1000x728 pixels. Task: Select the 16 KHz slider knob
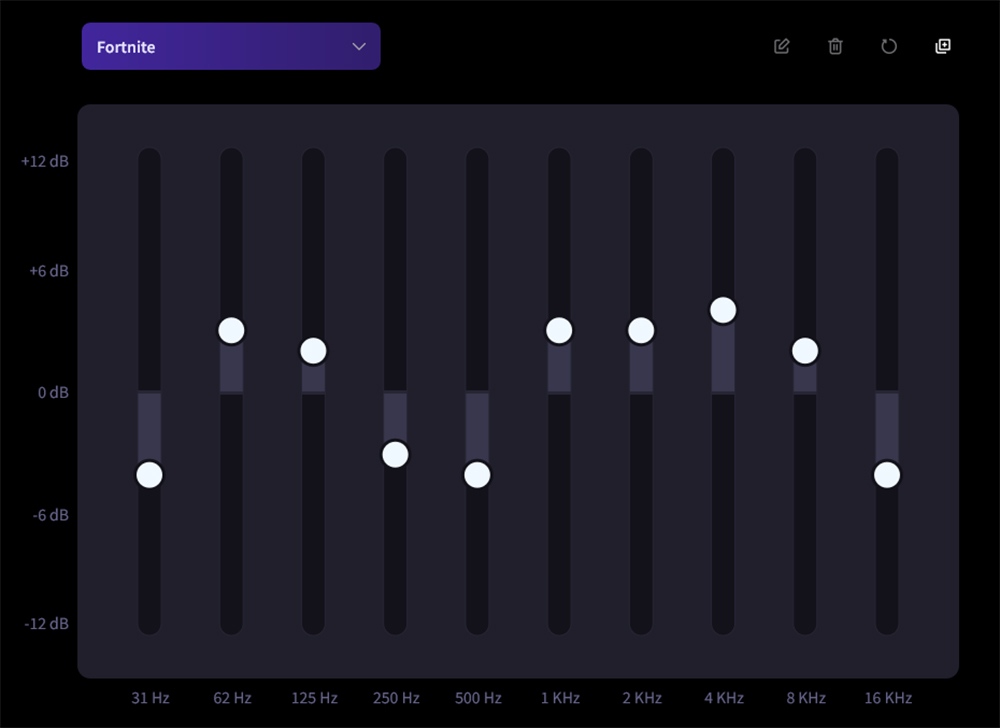click(x=887, y=474)
